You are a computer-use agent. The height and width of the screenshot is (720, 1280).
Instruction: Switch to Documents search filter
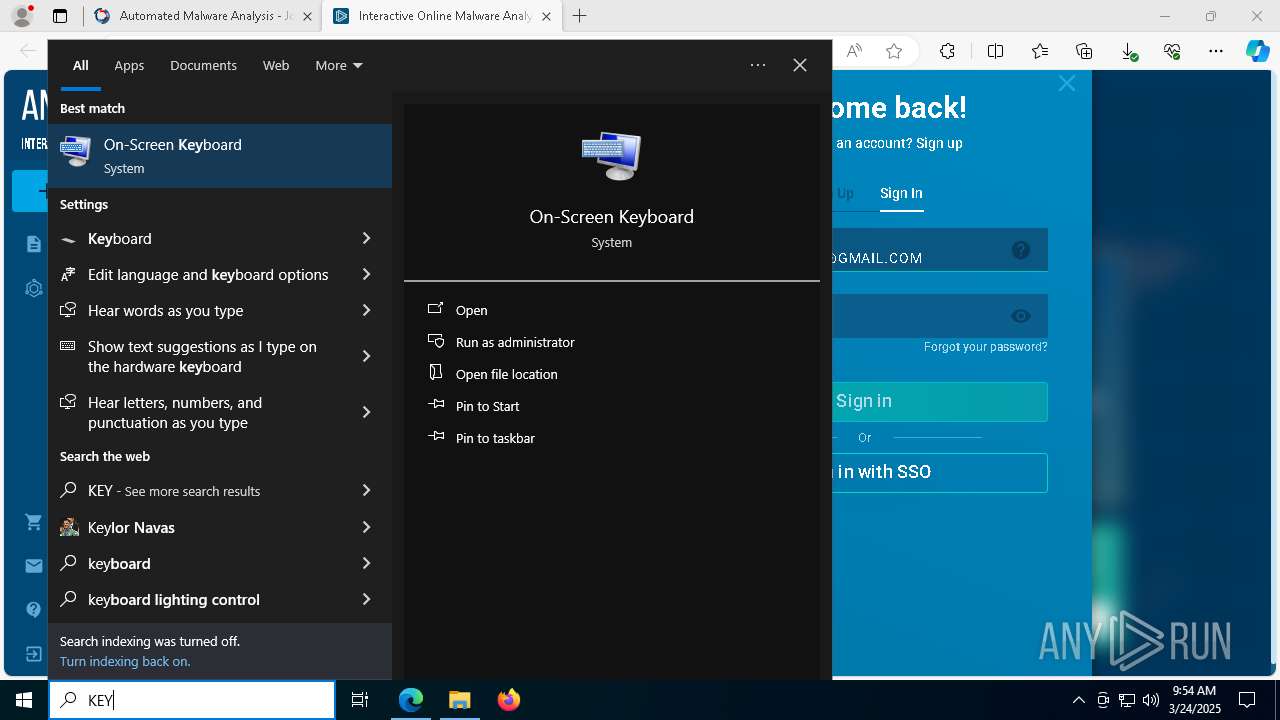(x=203, y=65)
